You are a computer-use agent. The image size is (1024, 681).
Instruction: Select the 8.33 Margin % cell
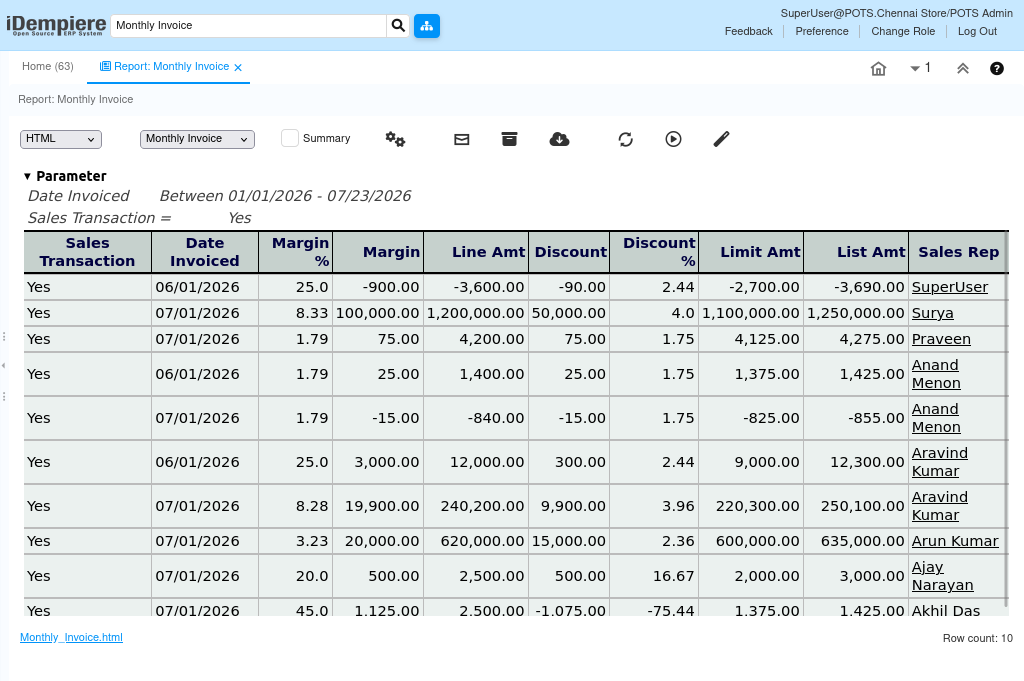(x=295, y=313)
